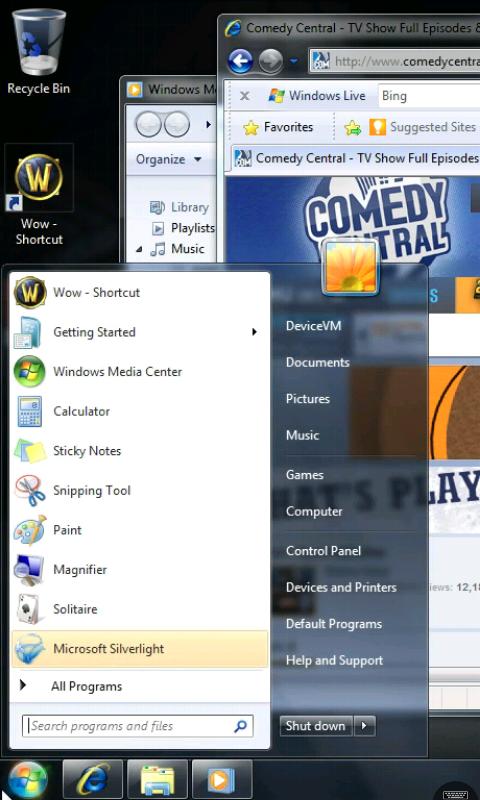This screenshot has width=480, height=800.
Task: Click the Start menu search magnifier icon
Action: 240,726
